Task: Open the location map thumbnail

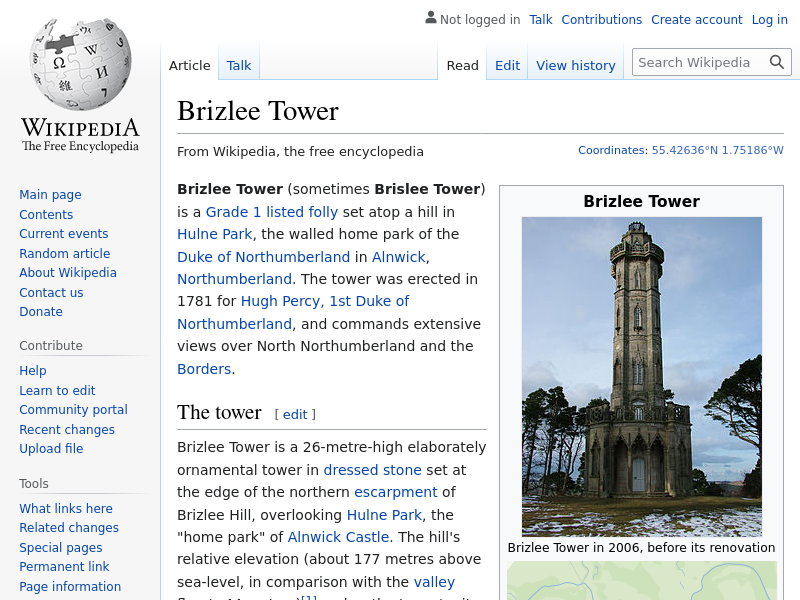Action: point(641,581)
